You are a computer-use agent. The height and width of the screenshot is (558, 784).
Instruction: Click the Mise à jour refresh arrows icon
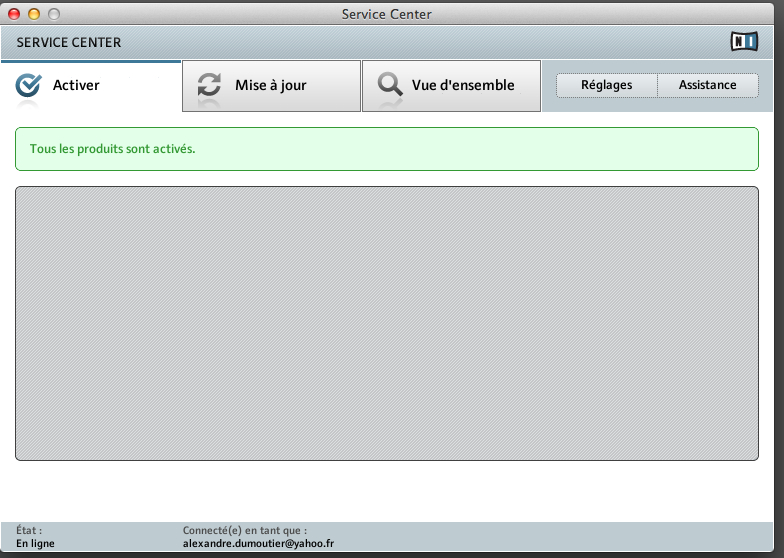coord(209,84)
